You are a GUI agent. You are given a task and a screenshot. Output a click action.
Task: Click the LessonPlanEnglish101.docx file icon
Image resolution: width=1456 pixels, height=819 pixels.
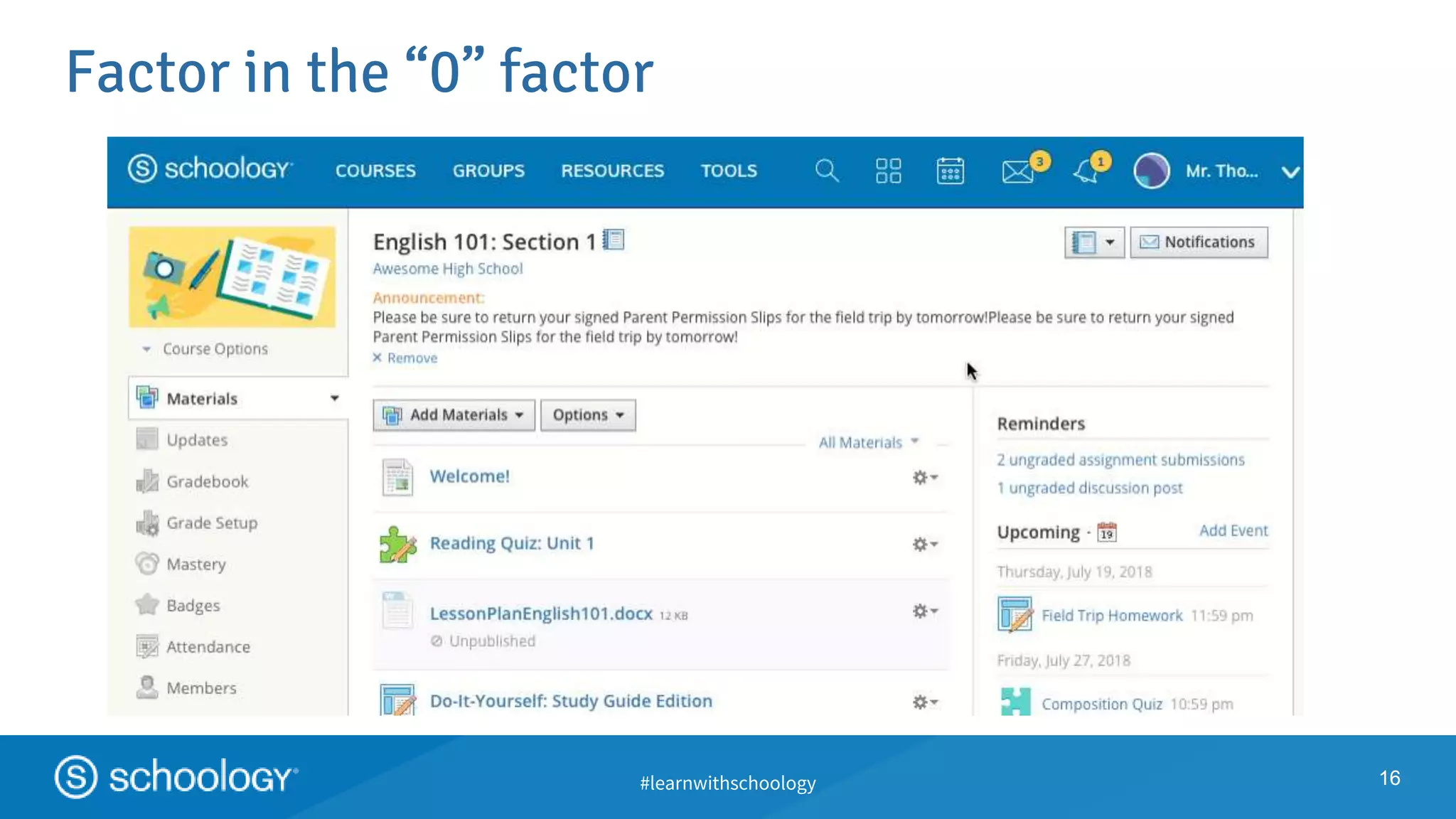tap(397, 611)
